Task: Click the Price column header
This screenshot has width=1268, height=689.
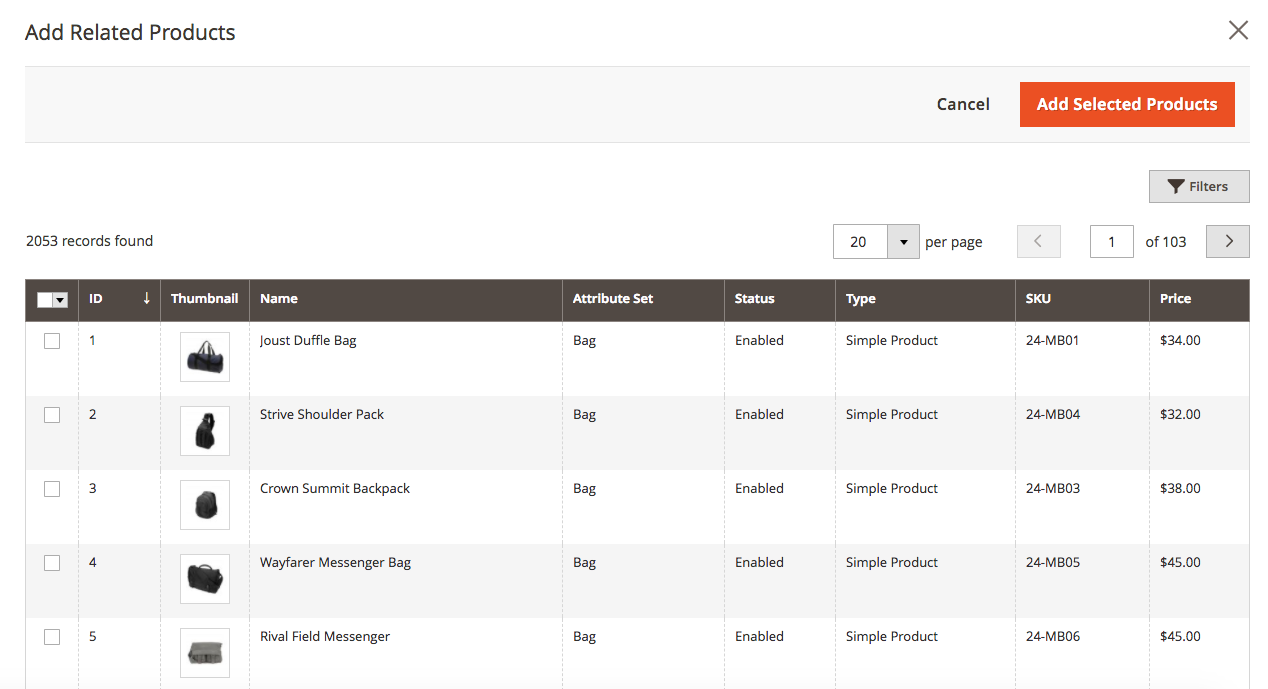Action: point(1175,298)
